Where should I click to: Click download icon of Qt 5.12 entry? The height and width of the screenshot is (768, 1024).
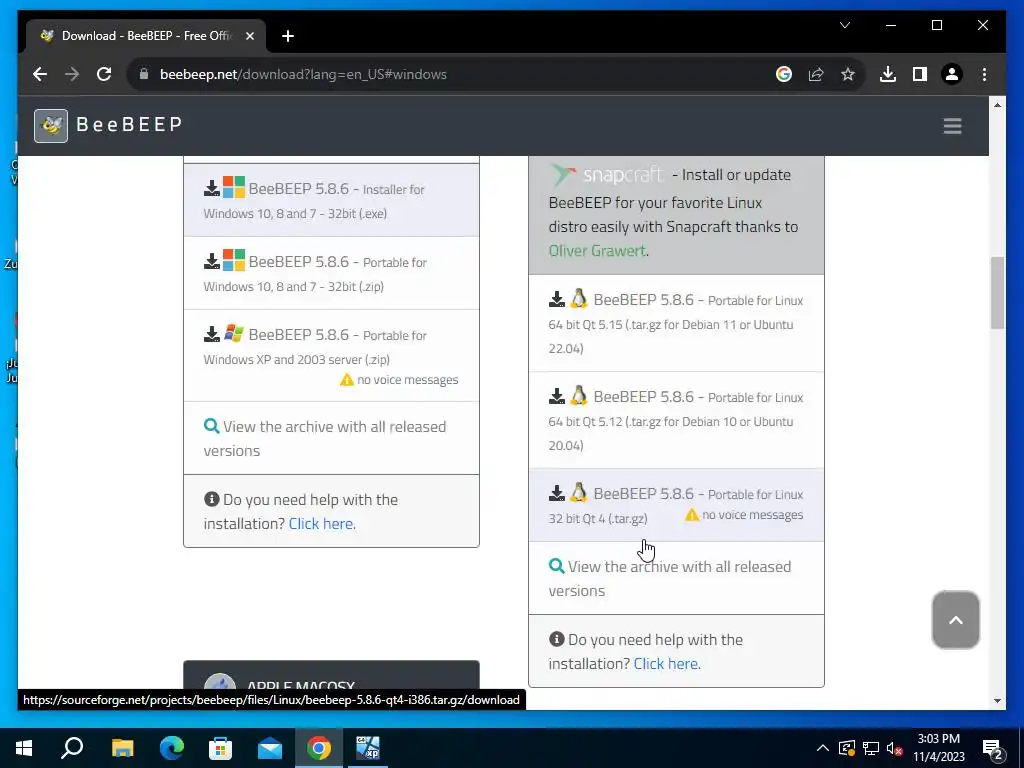[x=556, y=396]
